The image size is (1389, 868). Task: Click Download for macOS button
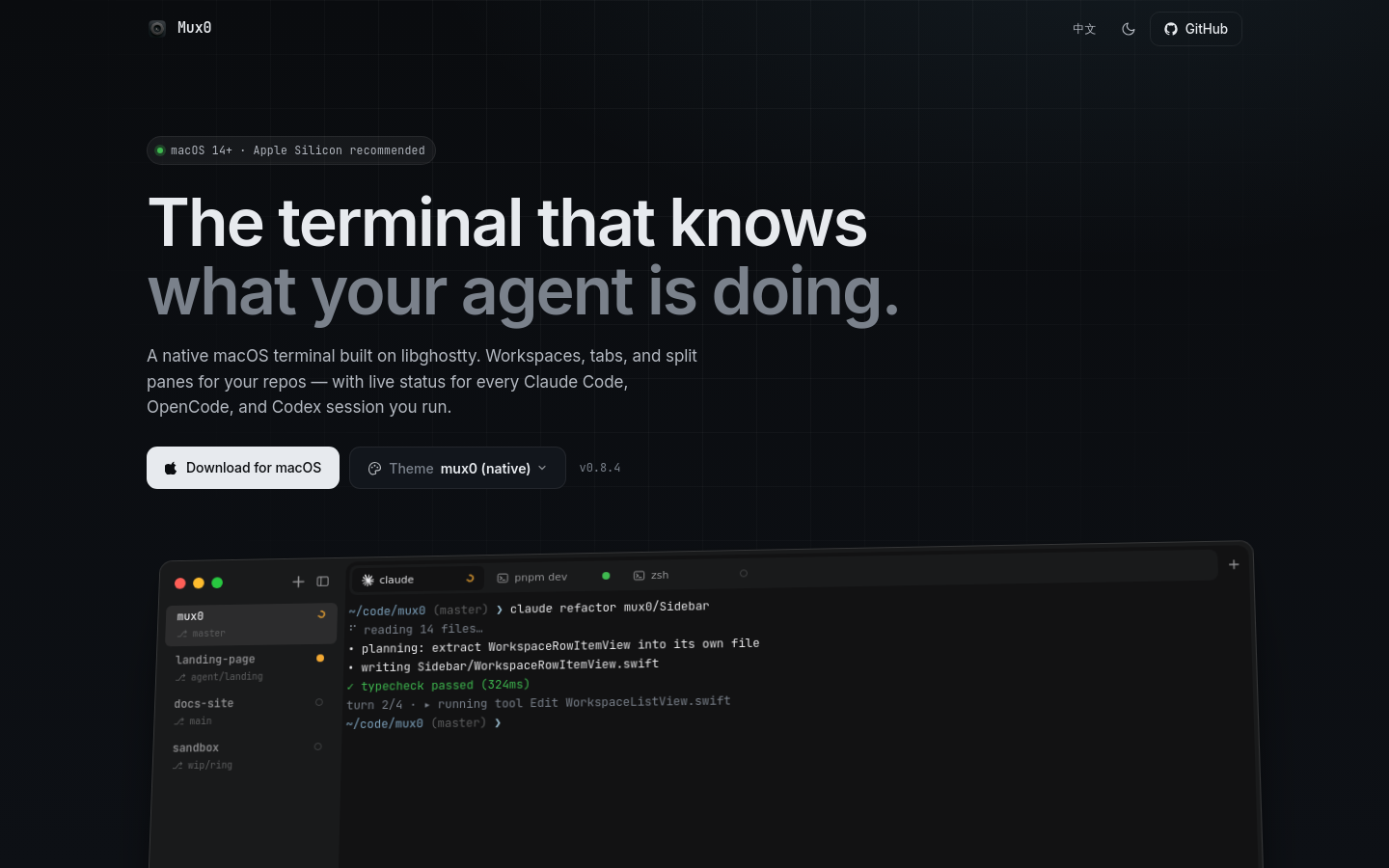243,468
